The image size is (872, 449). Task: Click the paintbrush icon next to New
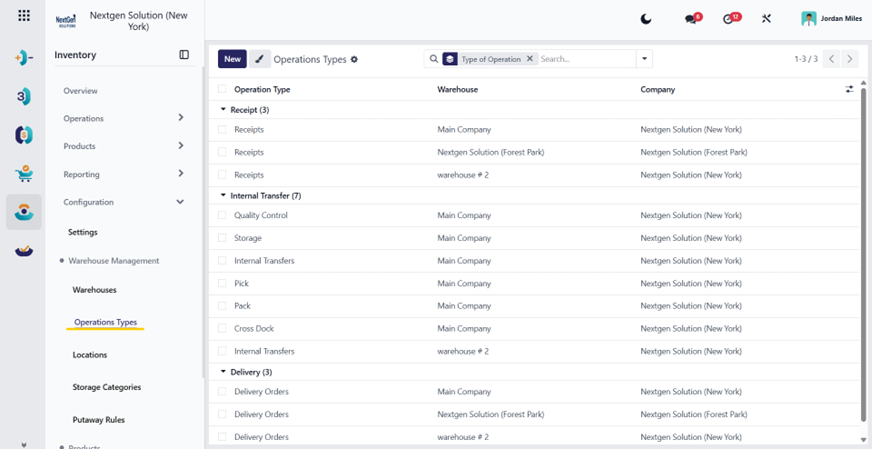[260, 59]
